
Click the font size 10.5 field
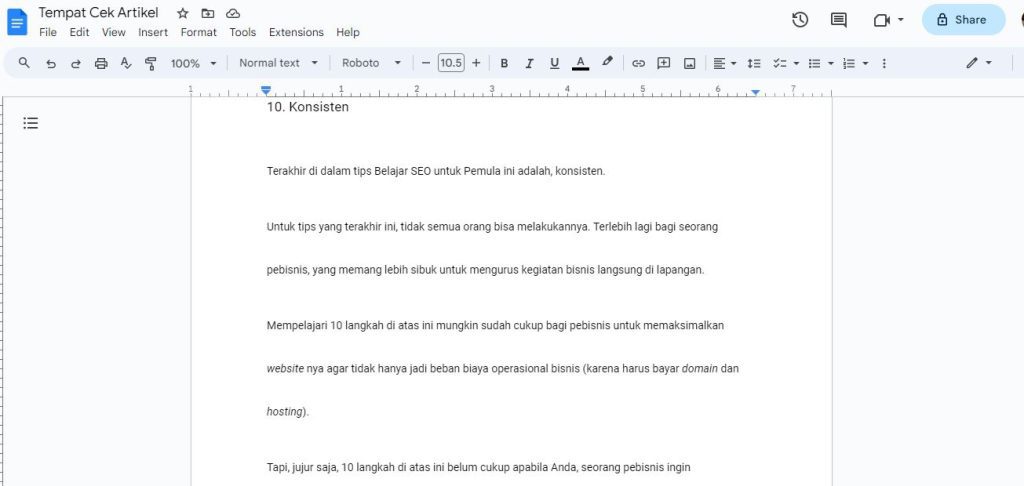click(451, 63)
